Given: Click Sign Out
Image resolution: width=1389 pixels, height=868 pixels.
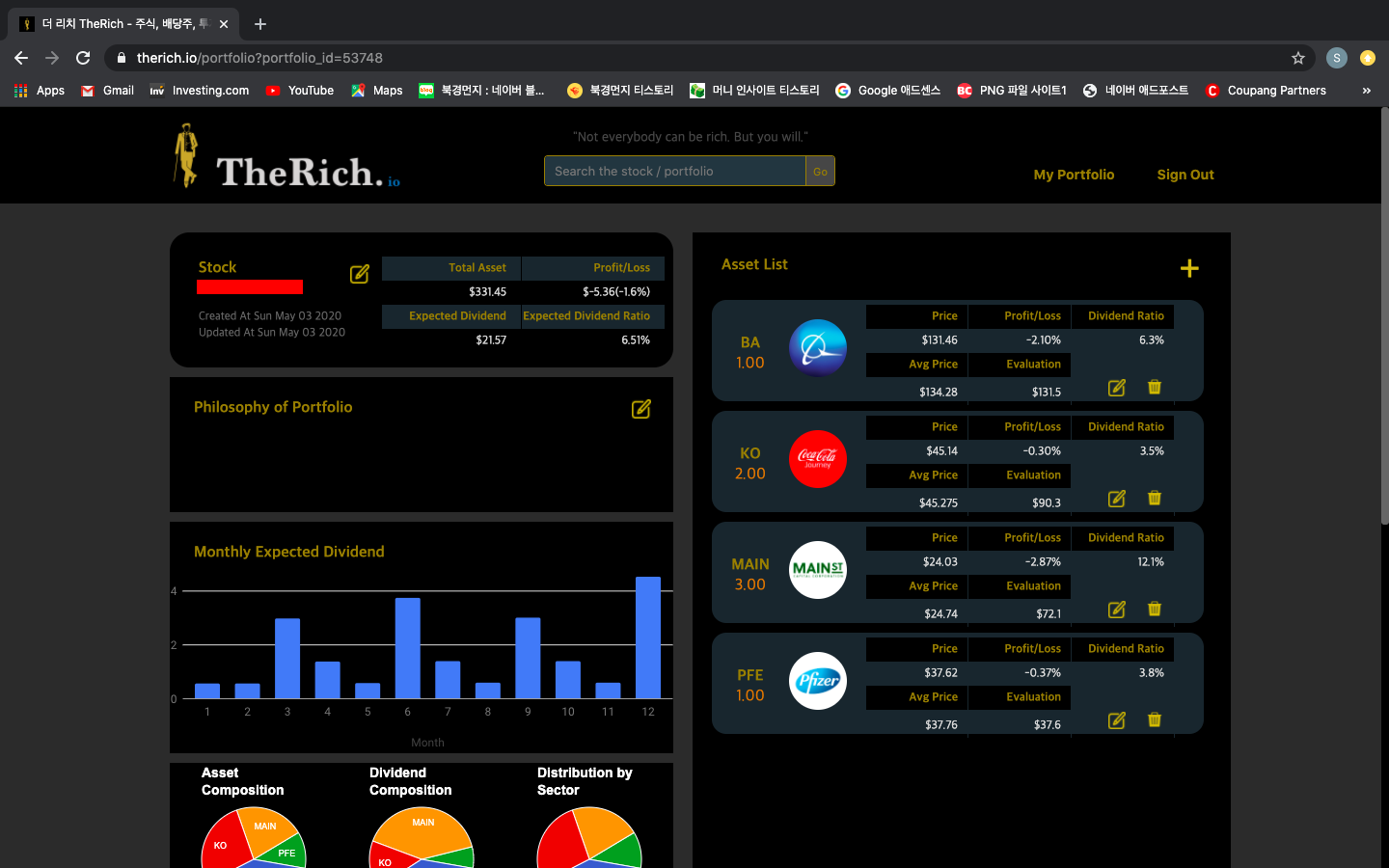Looking at the screenshot, I should point(1185,175).
